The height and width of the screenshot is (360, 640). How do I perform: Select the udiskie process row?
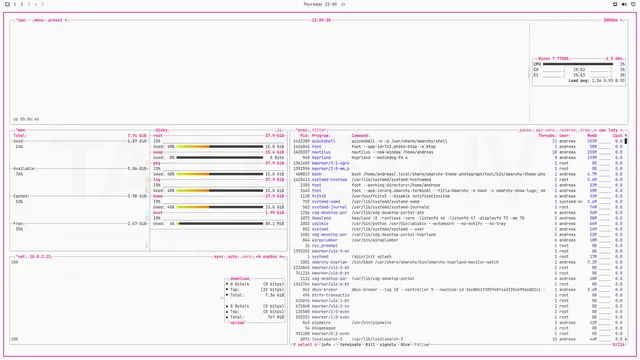458,224
